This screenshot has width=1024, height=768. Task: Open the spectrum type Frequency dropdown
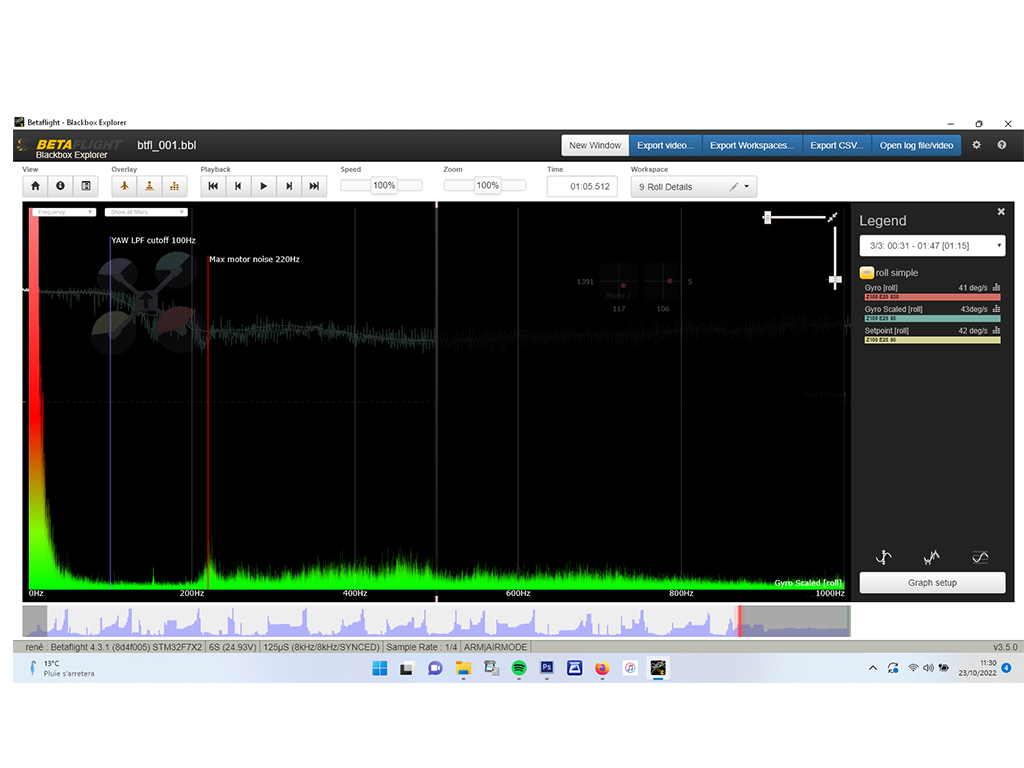click(63, 212)
